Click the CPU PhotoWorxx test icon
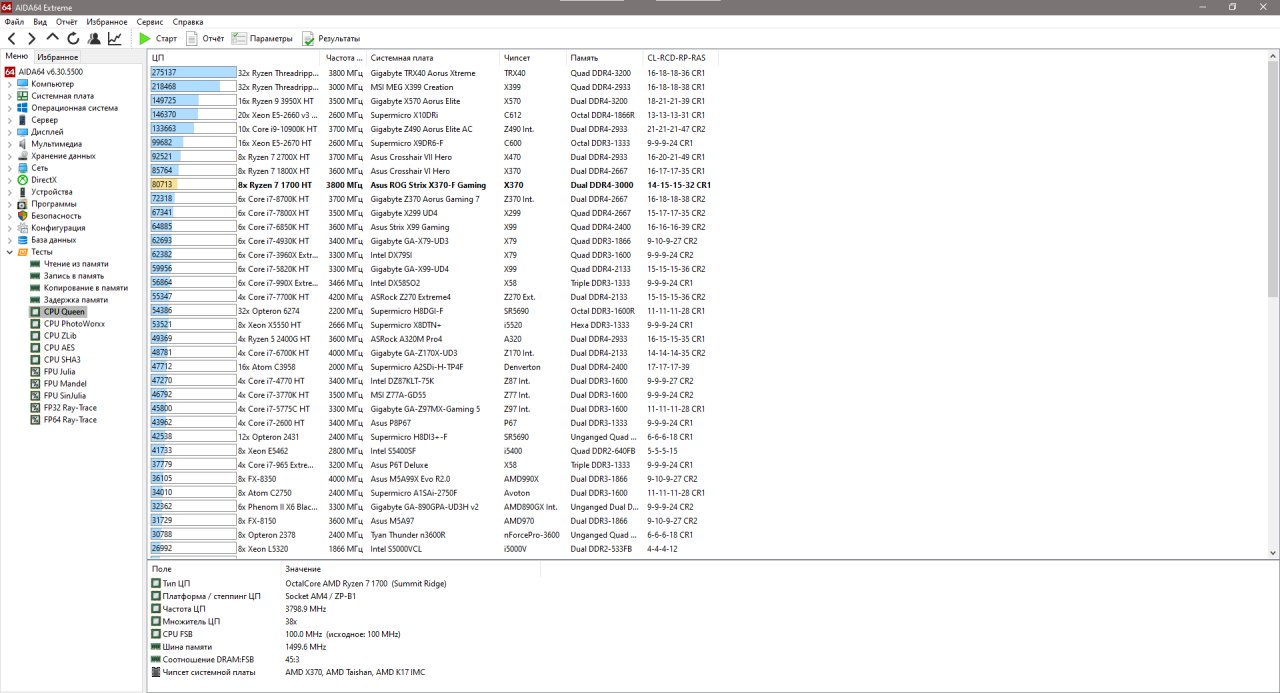 [35, 324]
